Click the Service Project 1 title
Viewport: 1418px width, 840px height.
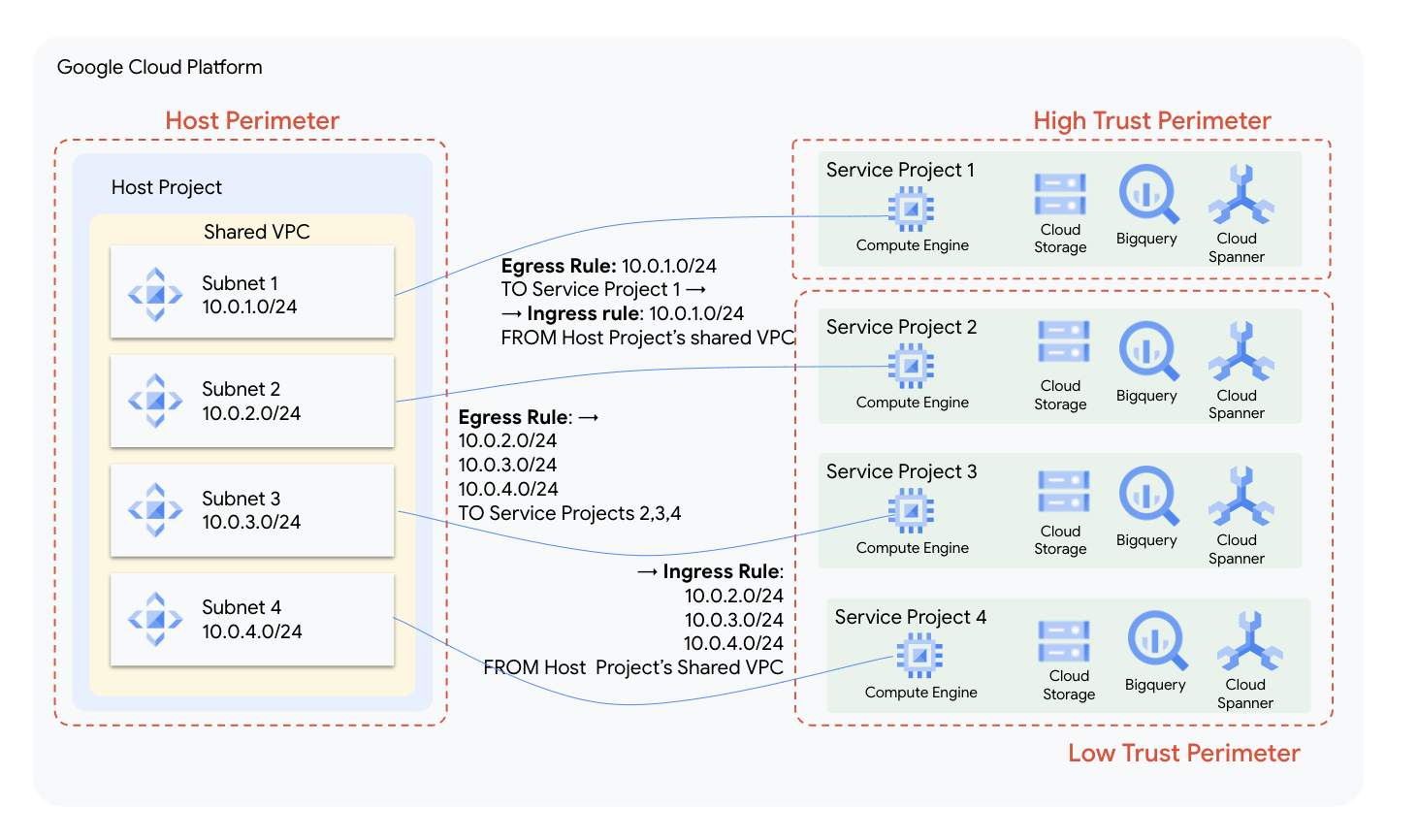pyautogui.click(x=901, y=170)
